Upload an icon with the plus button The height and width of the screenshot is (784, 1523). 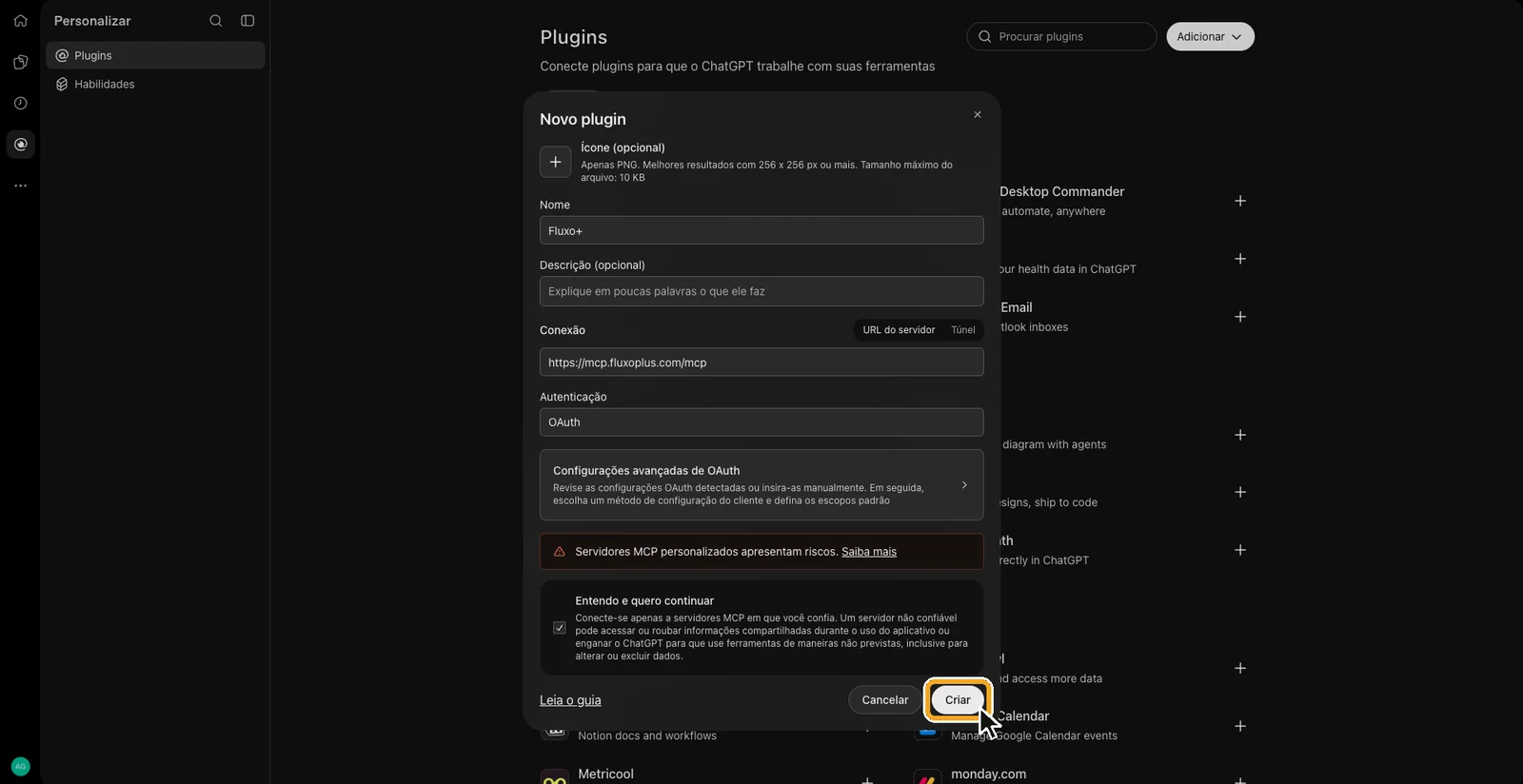[x=556, y=162]
